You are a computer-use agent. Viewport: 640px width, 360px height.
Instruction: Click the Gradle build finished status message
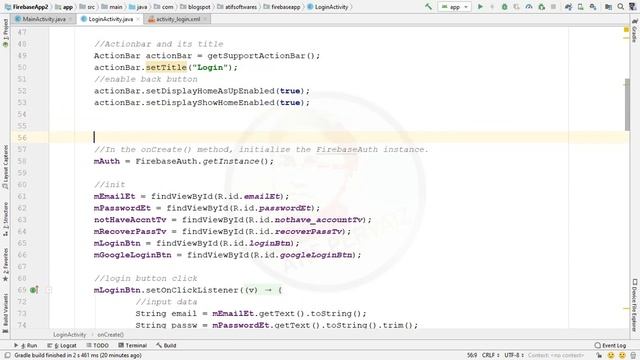pos(78,356)
